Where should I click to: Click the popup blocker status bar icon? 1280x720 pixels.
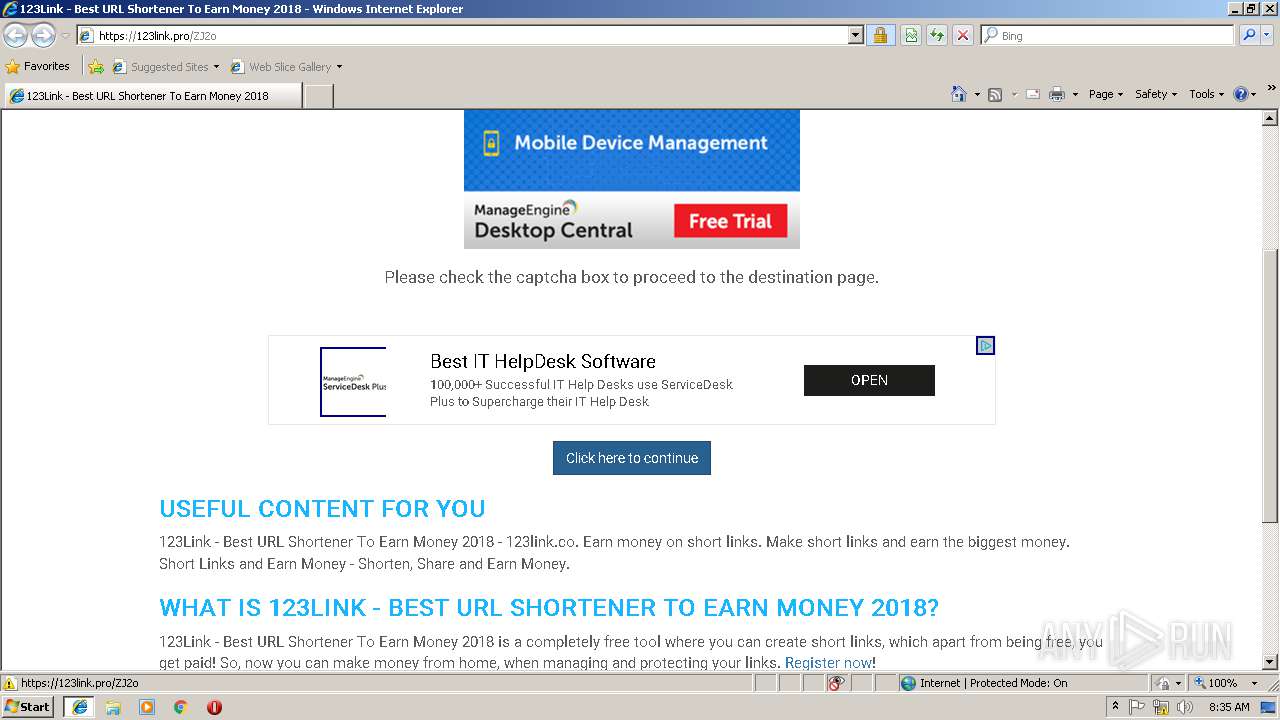pyautogui.click(x=837, y=683)
